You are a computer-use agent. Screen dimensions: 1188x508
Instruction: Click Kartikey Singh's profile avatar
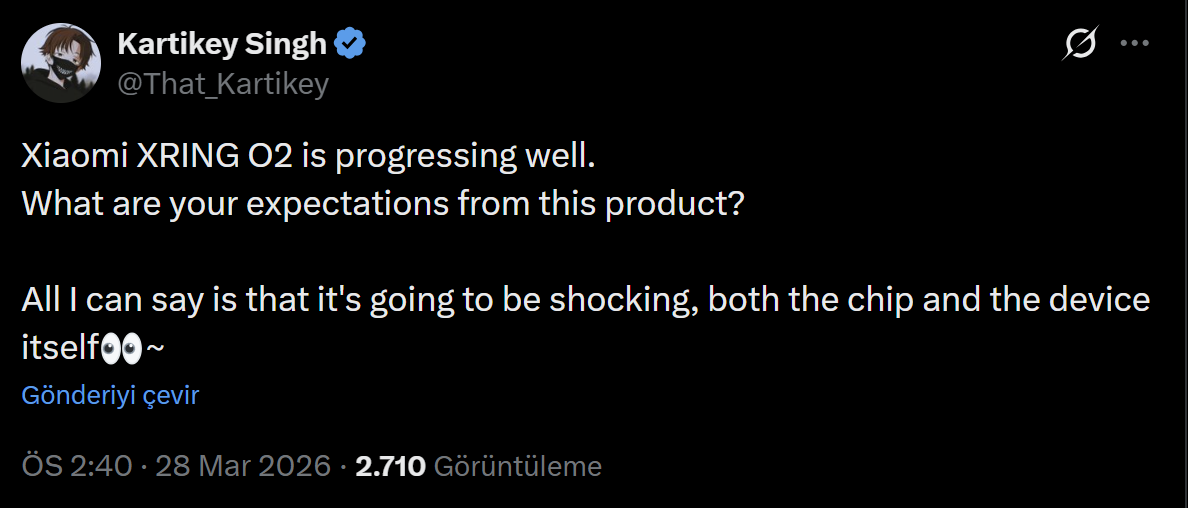(x=60, y=63)
